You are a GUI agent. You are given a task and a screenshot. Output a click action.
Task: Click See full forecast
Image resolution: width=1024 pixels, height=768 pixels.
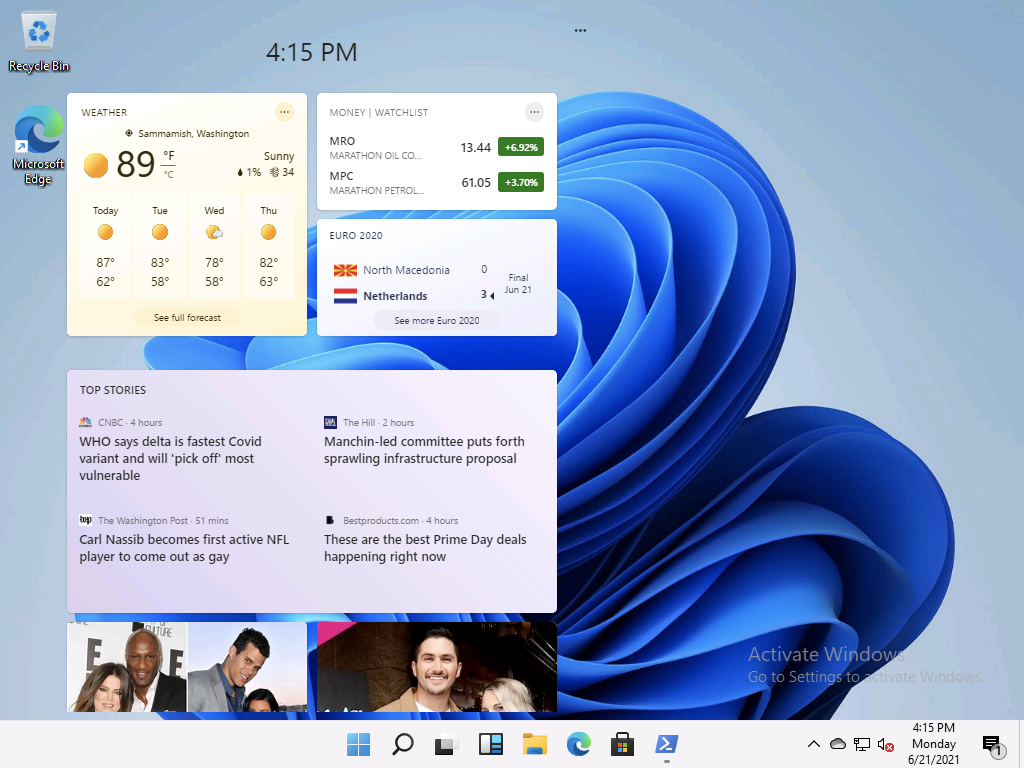pos(186,316)
